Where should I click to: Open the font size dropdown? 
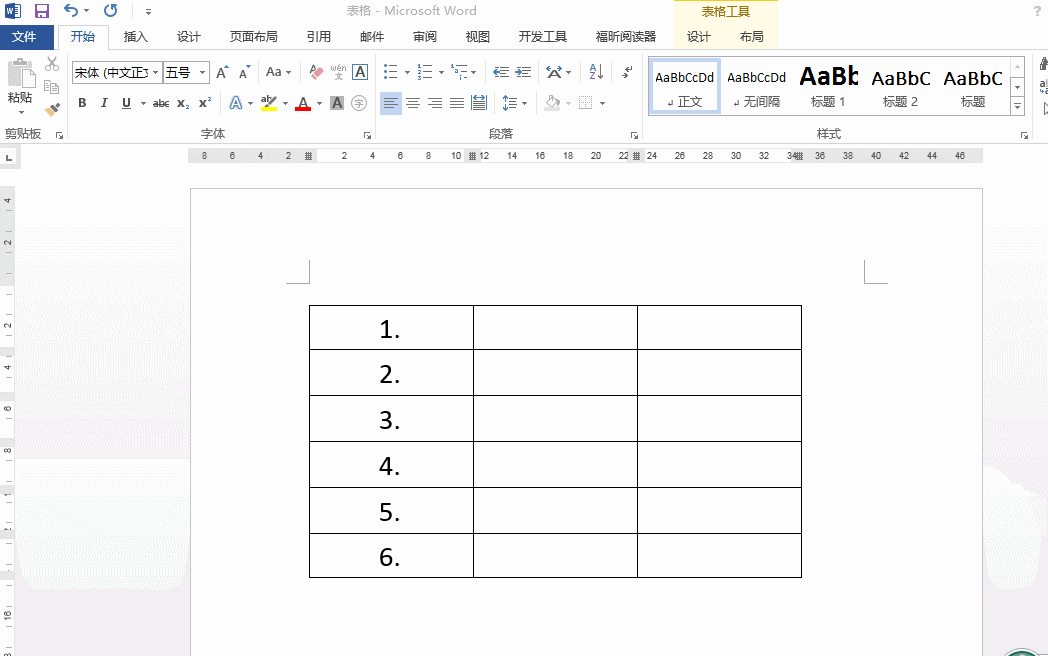(x=202, y=71)
